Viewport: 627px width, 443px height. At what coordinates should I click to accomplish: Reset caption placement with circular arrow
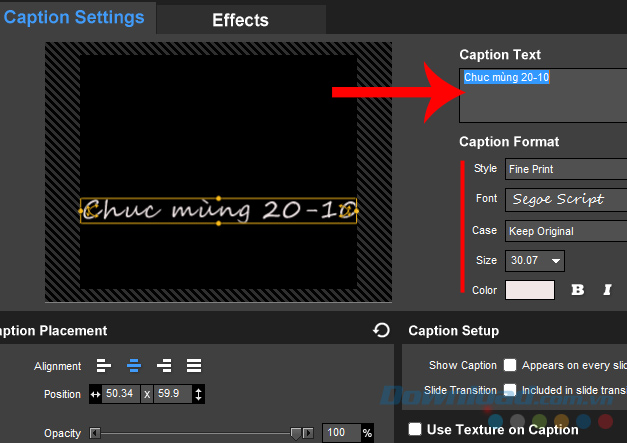pyautogui.click(x=380, y=330)
